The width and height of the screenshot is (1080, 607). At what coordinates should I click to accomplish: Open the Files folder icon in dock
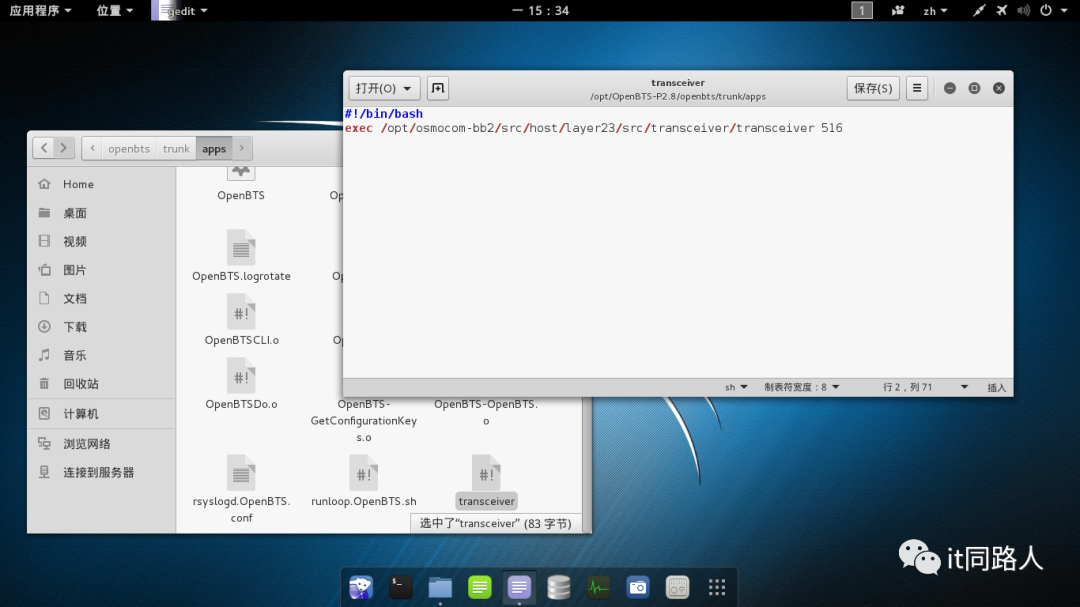point(440,587)
